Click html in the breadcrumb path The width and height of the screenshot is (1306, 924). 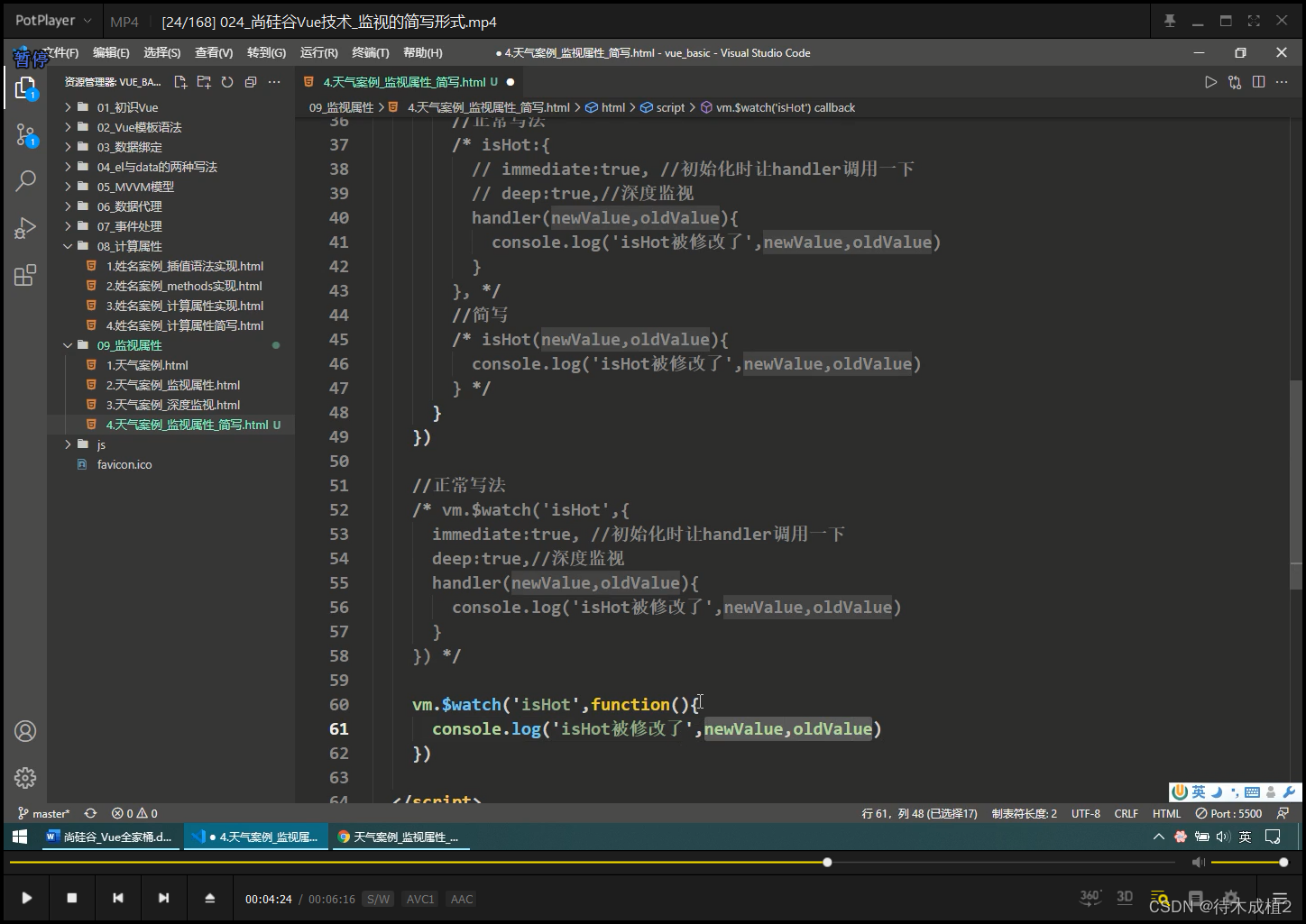613,107
